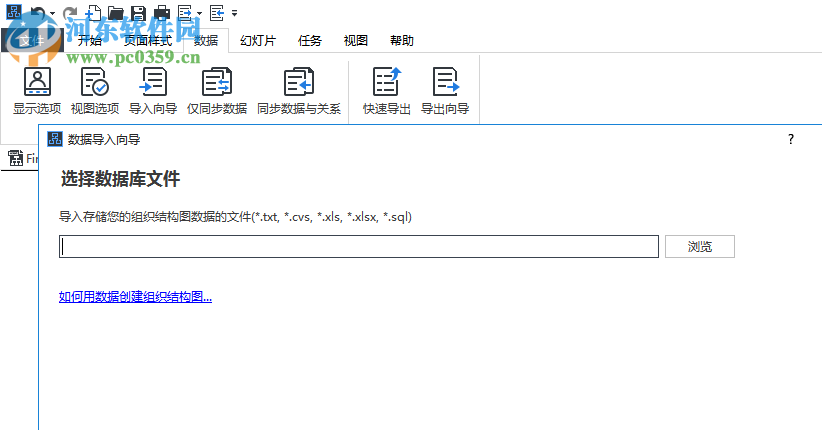Click the export icon in quick access toolbar
The image size is (822, 430).
[x=185, y=13]
